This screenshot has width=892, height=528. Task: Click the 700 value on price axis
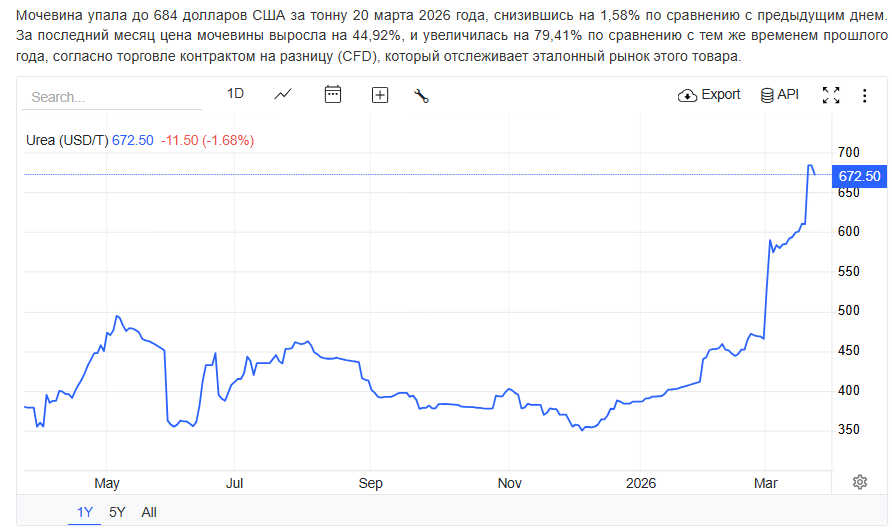click(x=849, y=152)
